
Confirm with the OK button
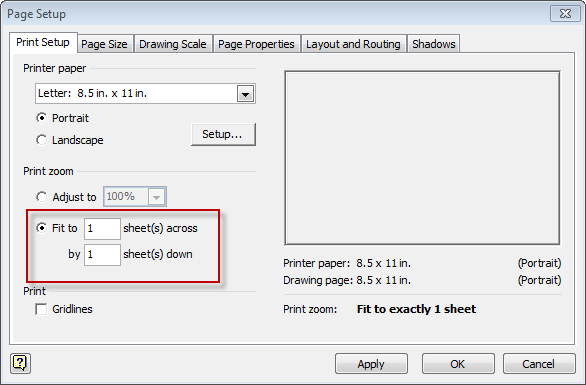pyautogui.click(x=458, y=364)
